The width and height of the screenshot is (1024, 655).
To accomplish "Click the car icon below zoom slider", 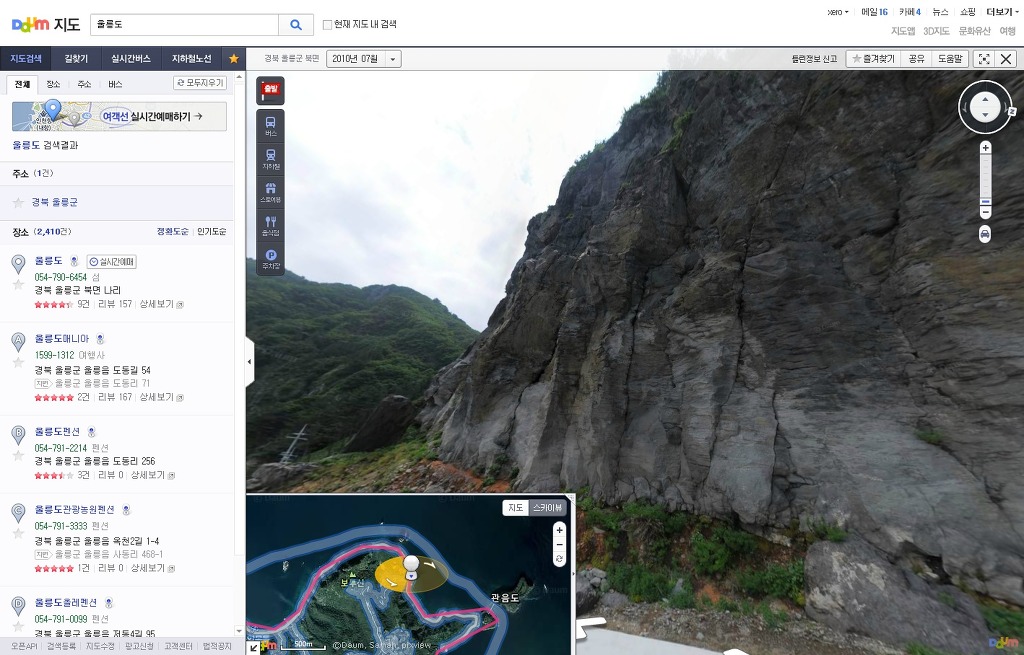I will pyautogui.click(x=985, y=234).
